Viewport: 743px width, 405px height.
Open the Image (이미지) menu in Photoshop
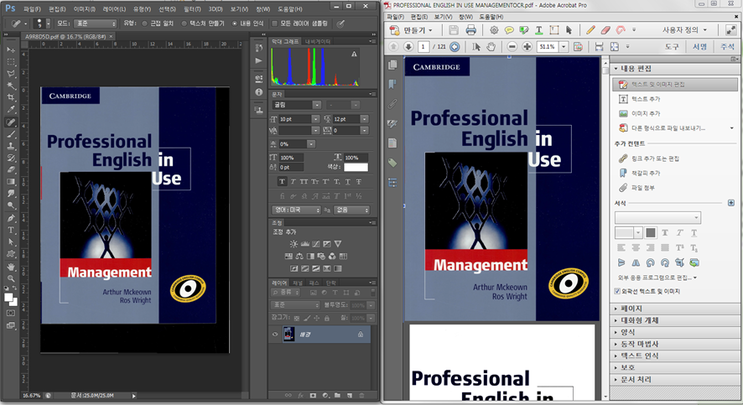(x=84, y=9)
